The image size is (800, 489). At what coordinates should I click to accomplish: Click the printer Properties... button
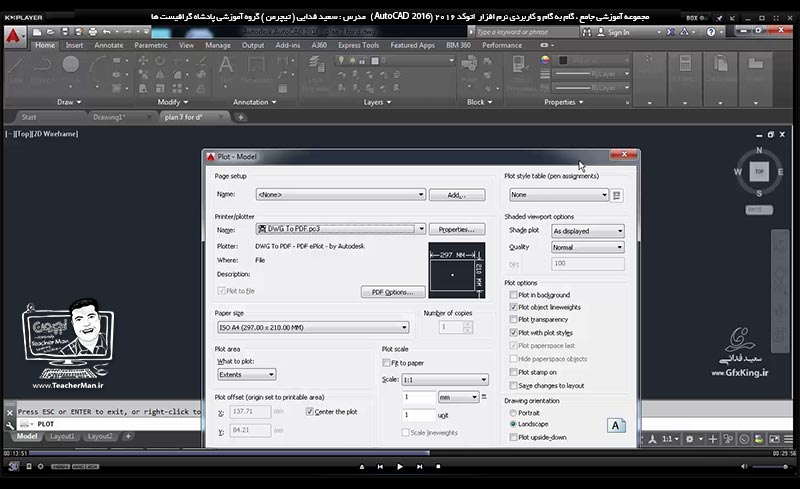tap(457, 229)
